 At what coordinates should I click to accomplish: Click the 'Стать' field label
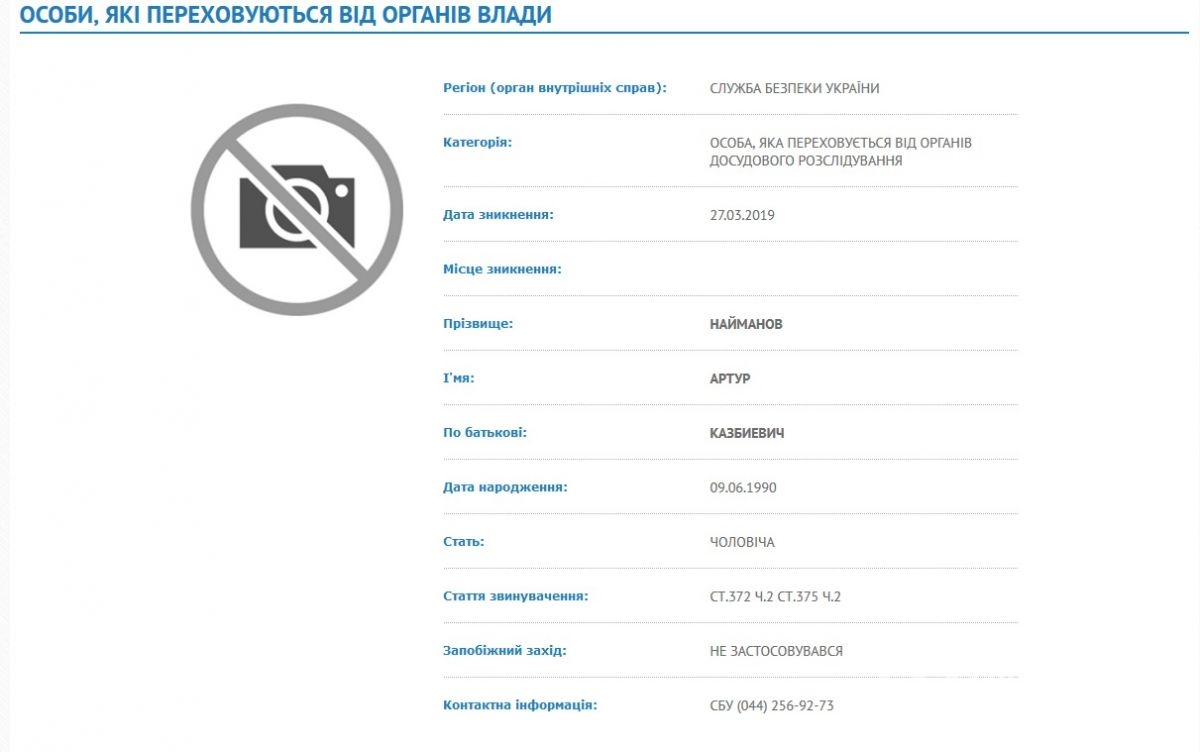tap(464, 541)
